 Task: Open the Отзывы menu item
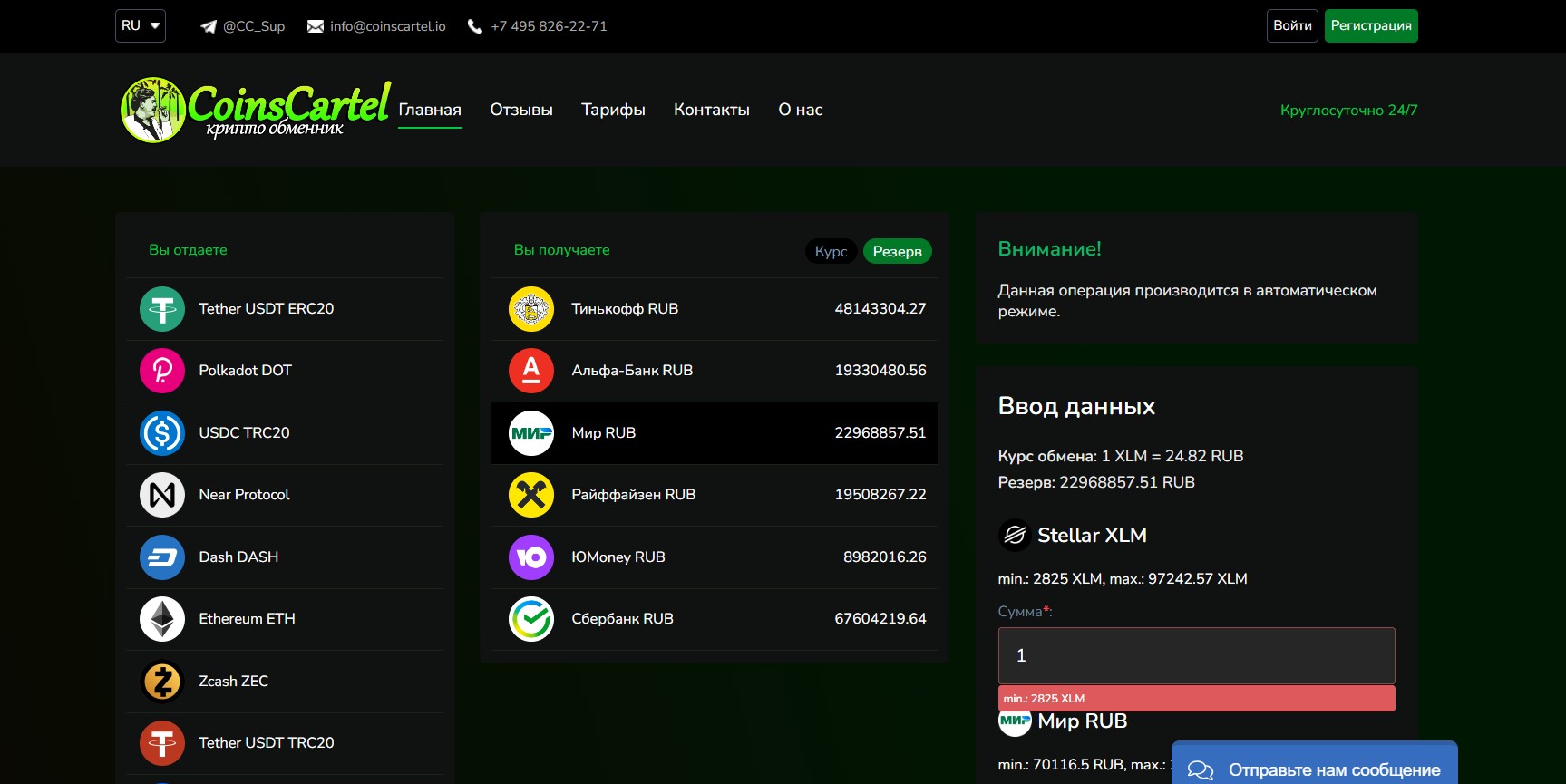point(521,110)
